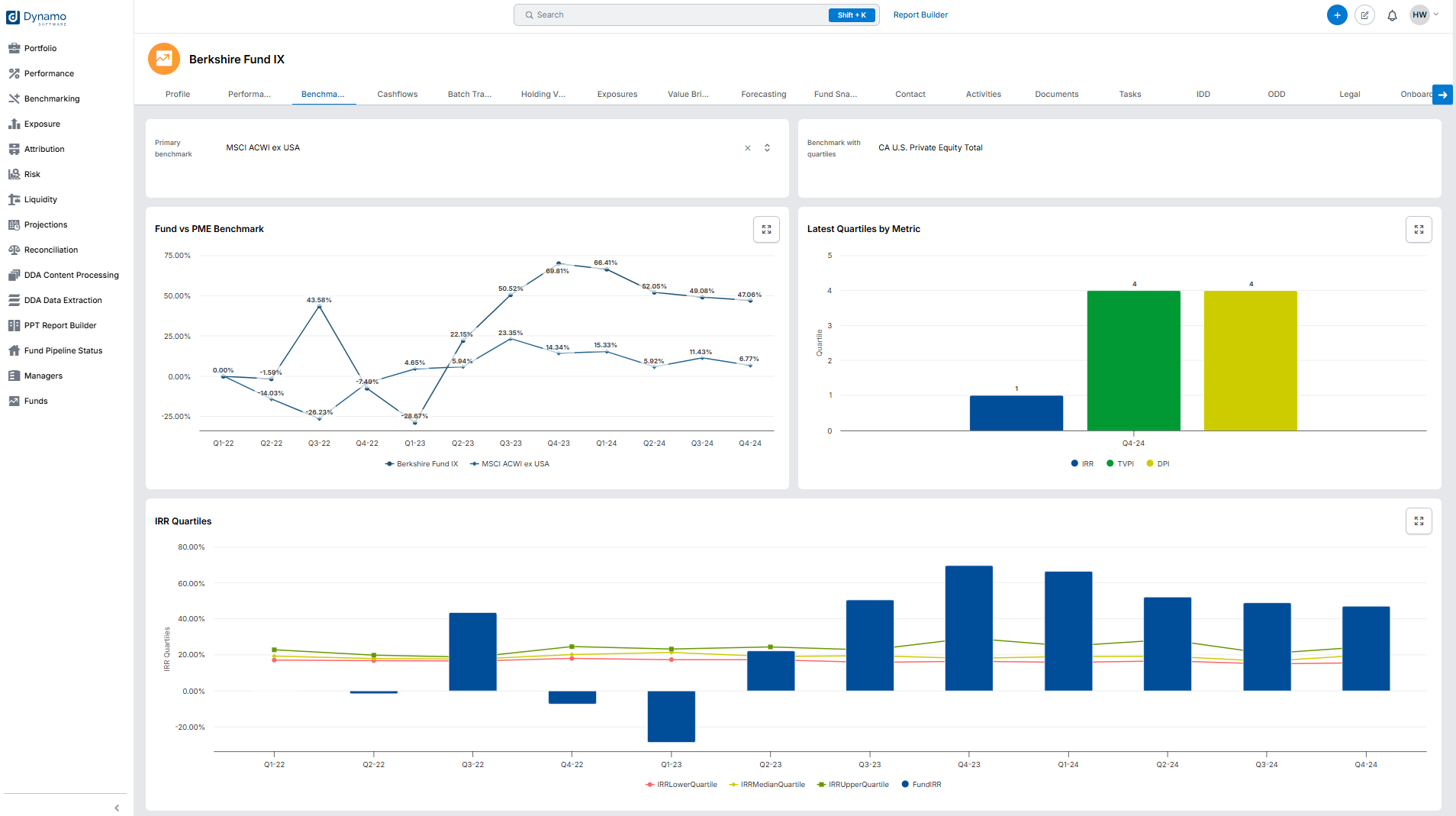This screenshot has height=816, width=1456.
Task: Click the yellow DPI bar
Action: (x=1251, y=360)
